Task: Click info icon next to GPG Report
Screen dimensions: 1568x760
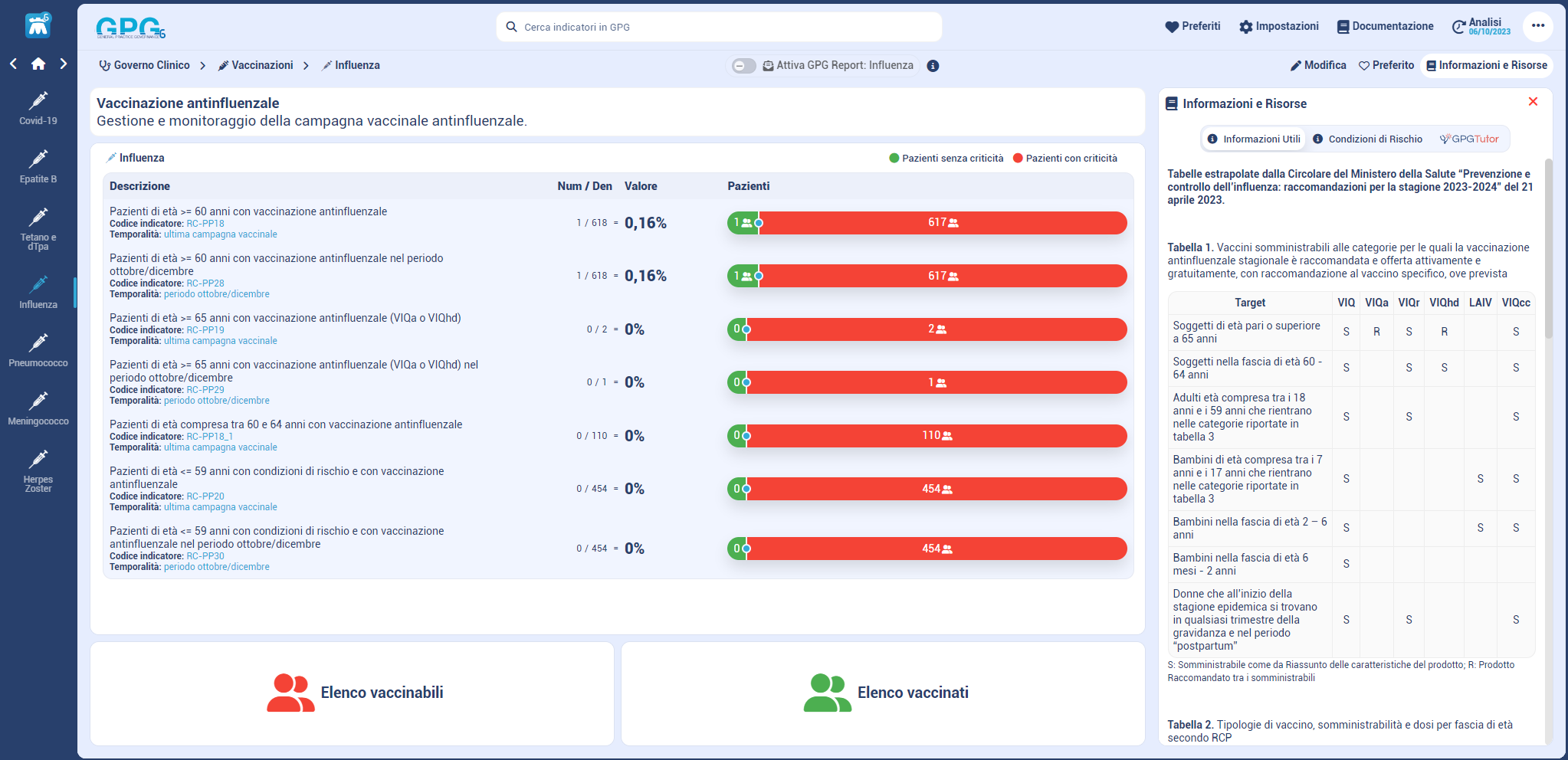Action: point(933,66)
